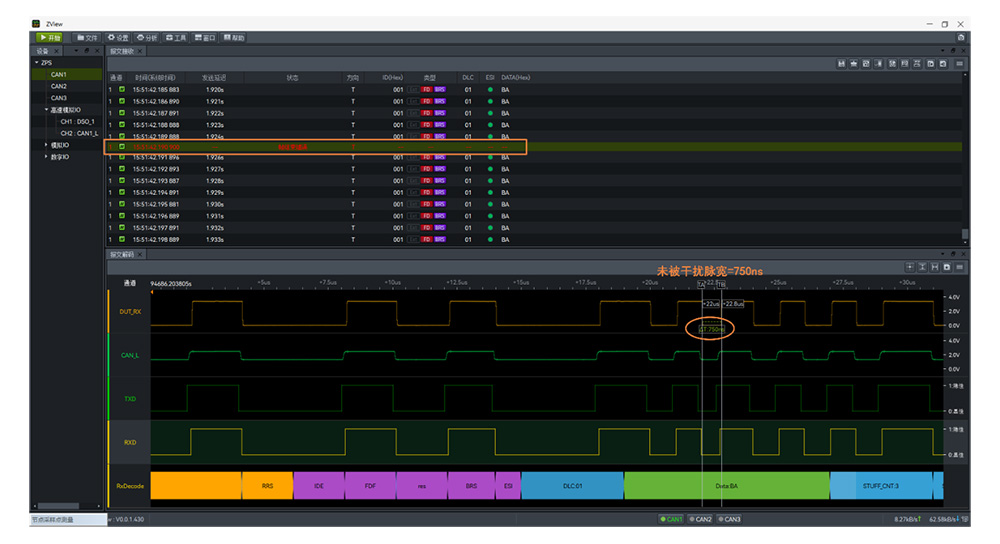
Task: Click the star/bookmark icon in message toolbar
Action: [853, 64]
